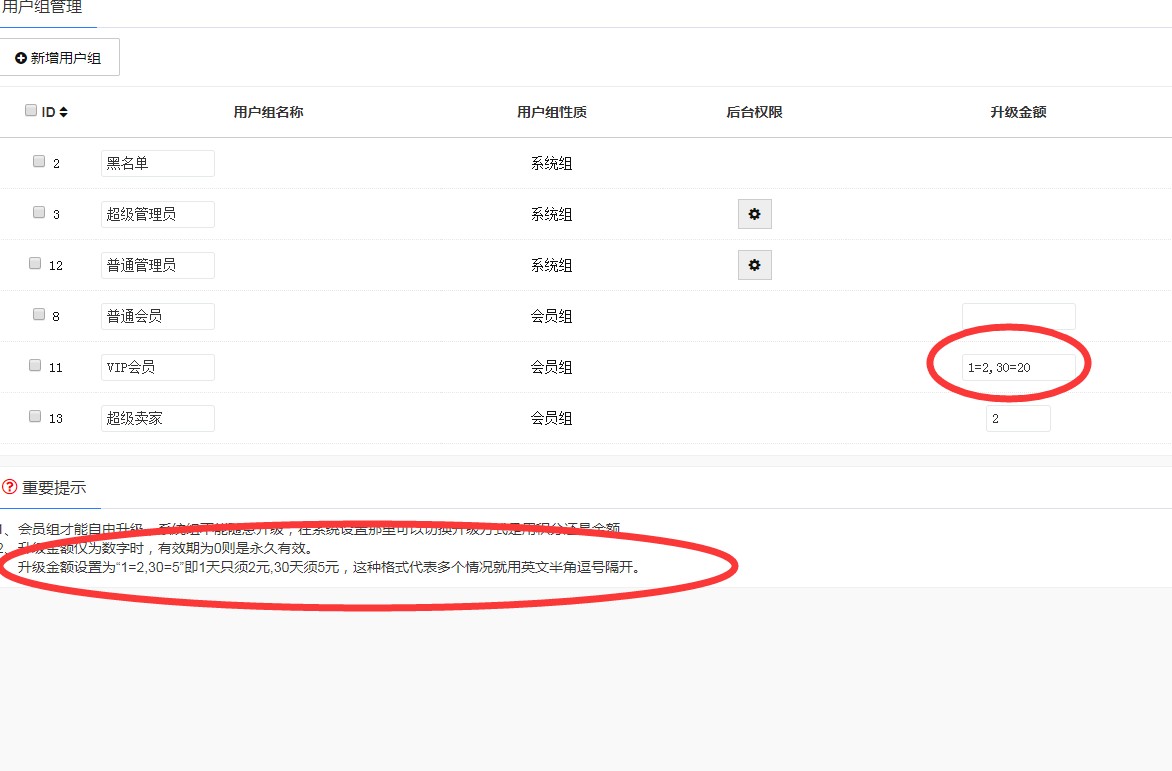Click the 用户组名称 column header

click(268, 113)
